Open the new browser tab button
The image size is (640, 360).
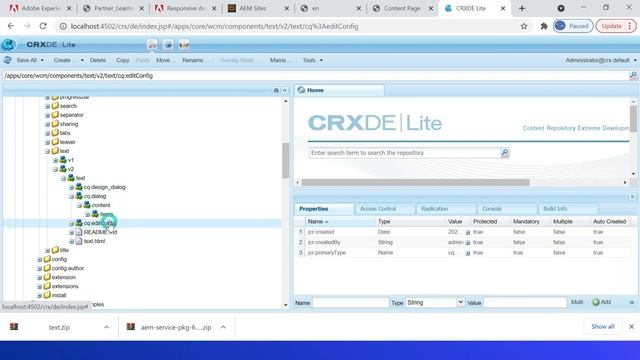pos(522,8)
